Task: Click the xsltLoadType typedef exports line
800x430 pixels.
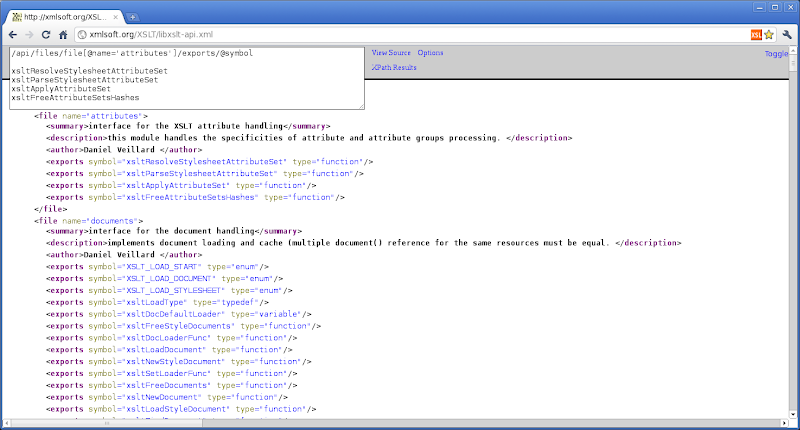Action: coord(157,302)
